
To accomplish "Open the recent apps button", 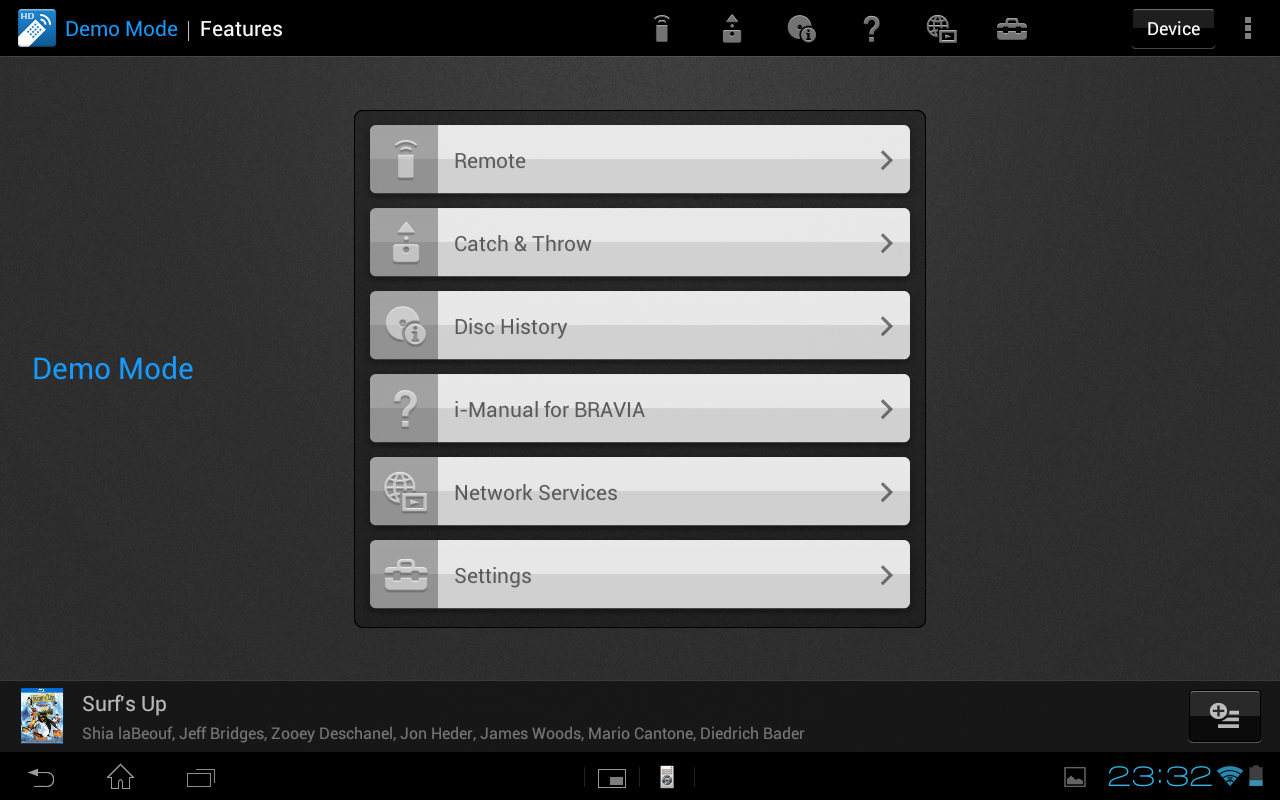I will click(201, 777).
